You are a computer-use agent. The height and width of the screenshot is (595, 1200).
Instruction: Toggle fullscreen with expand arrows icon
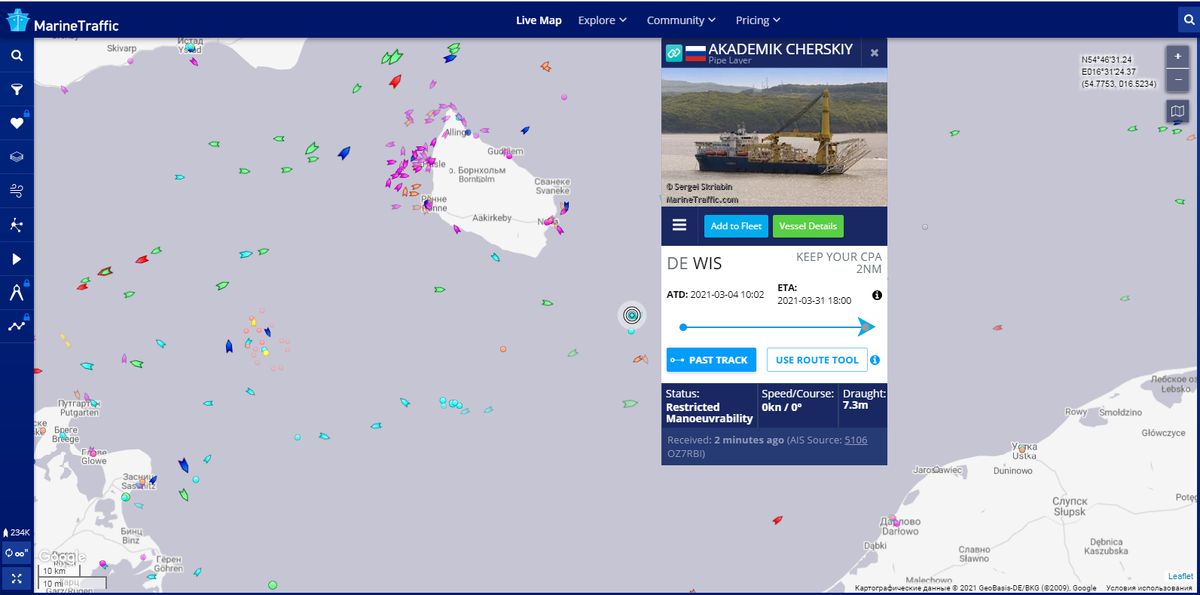click(x=17, y=578)
